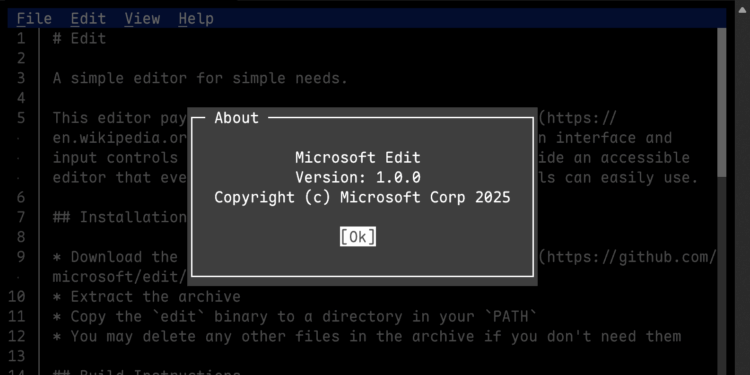The height and width of the screenshot is (375, 750).
Task: Click the github.com URL on line 9
Action: [628, 257]
